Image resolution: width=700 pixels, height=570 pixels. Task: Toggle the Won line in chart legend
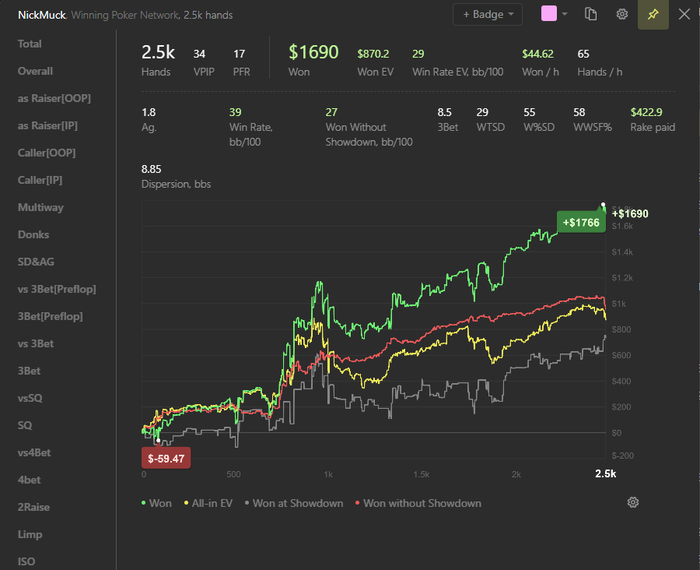(157, 503)
